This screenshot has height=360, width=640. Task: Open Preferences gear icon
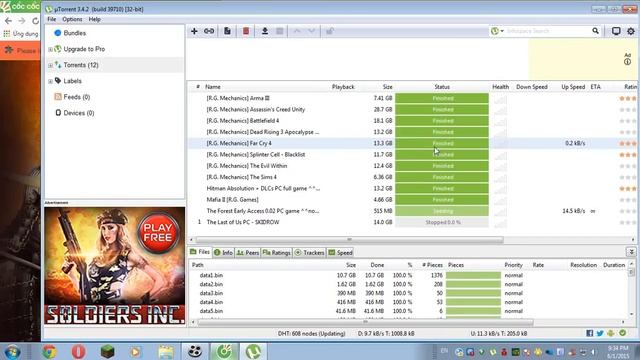tap(631, 31)
